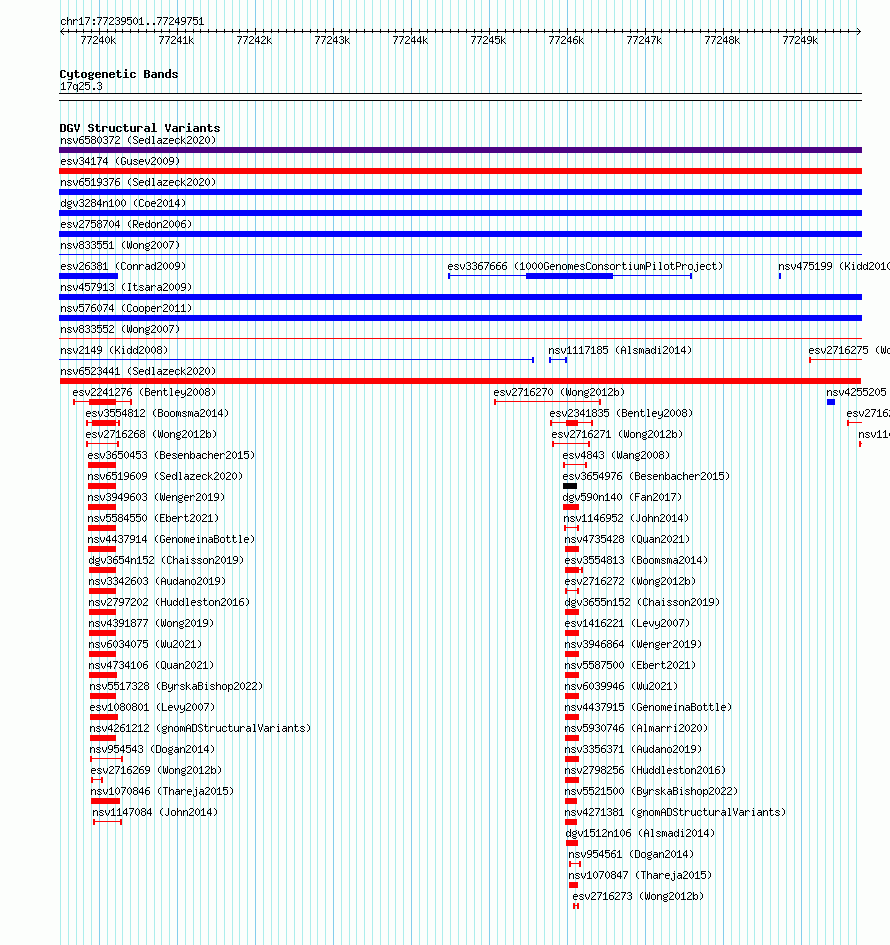Open nsv2149 (Kidd2008) variant label
This screenshot has height=945, width=890.
[114, 350]
